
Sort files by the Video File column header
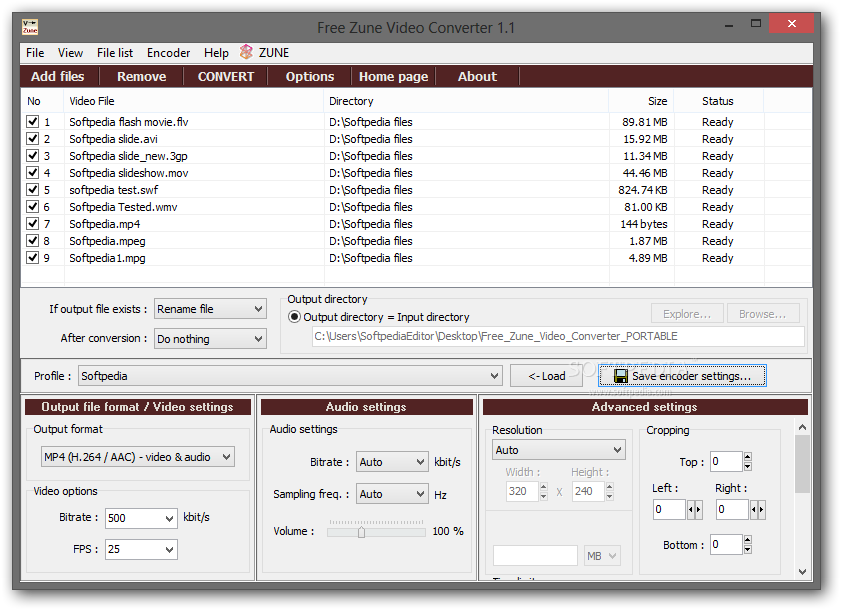pos(194,101)
